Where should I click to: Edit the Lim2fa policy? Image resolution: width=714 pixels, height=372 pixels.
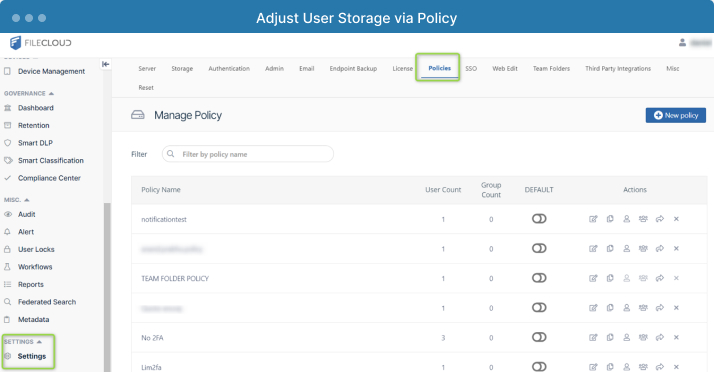click(593, 367)
